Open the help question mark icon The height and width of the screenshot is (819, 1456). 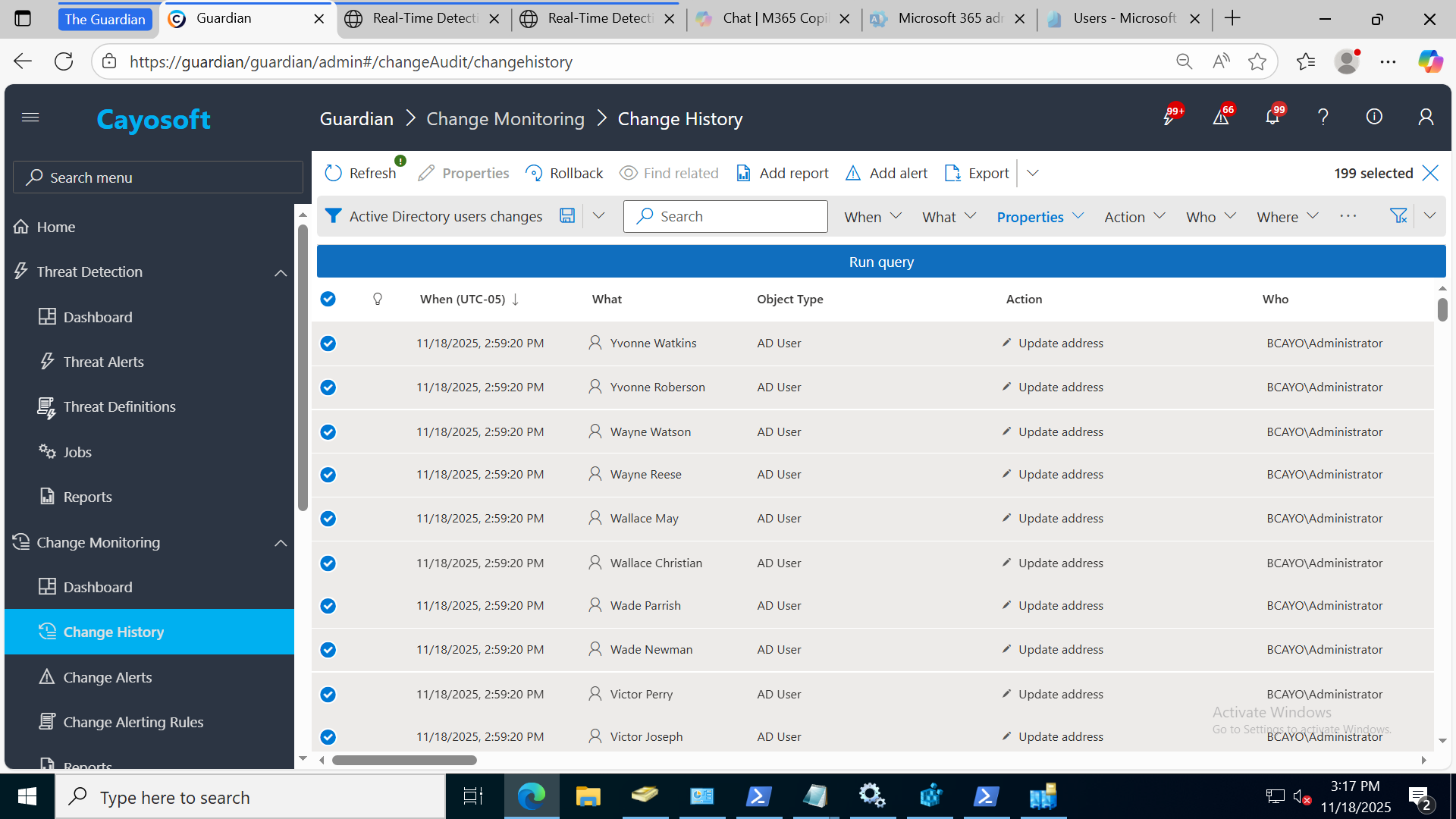point(1323,118)
